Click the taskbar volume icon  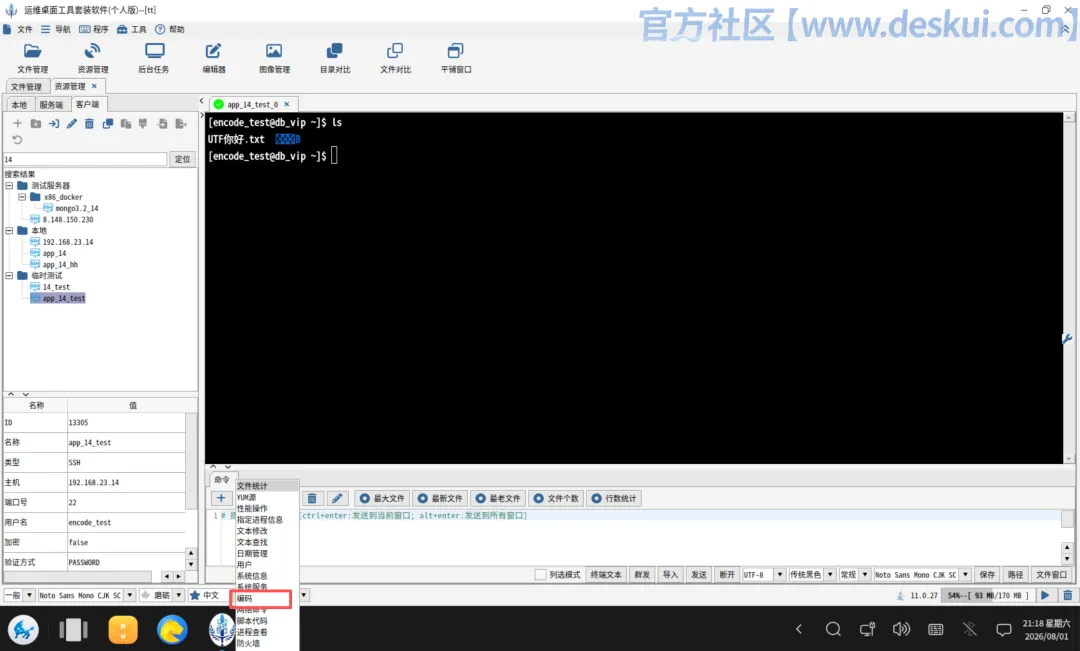tap(901, 629)
